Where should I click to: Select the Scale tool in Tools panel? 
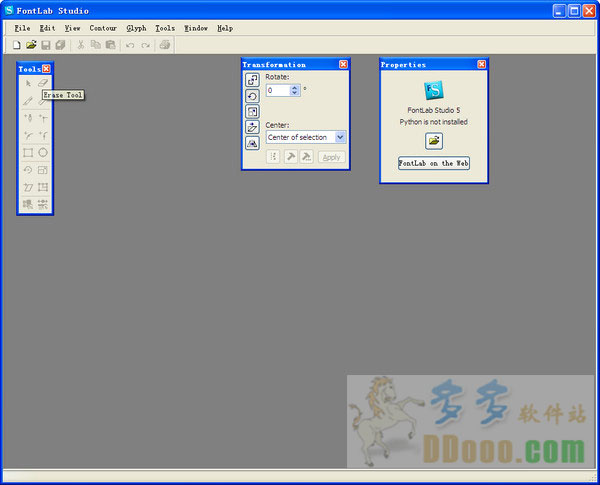click(x=43, y=170)
